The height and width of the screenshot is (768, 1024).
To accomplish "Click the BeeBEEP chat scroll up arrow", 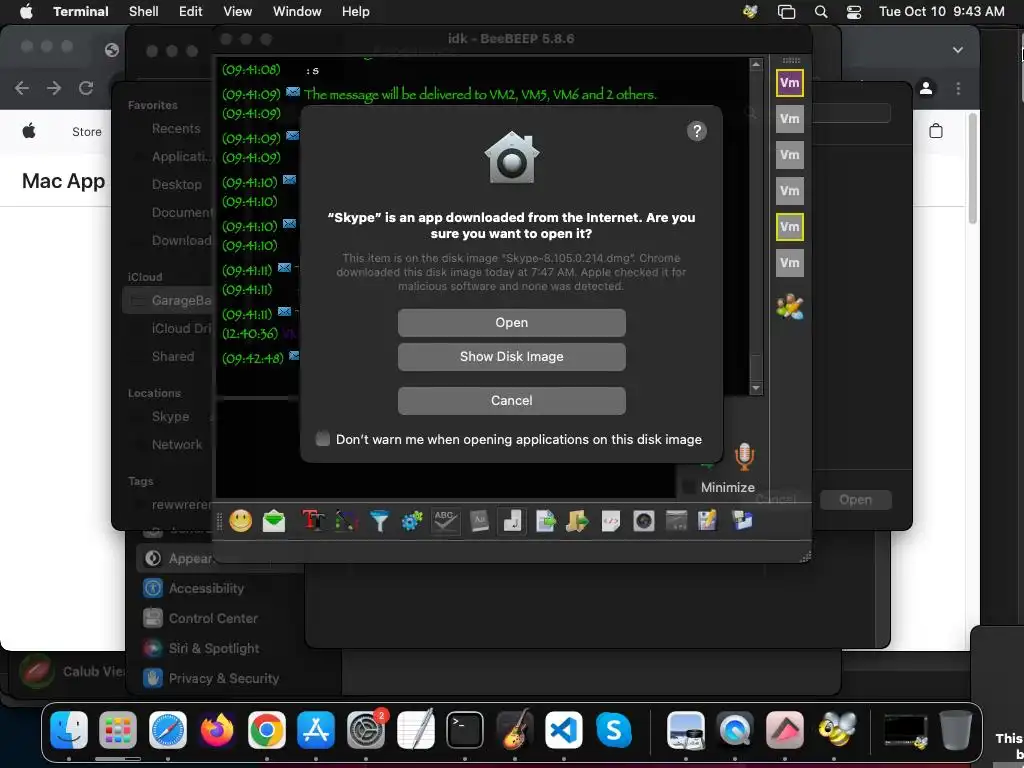I will click(x=756, y=64).
